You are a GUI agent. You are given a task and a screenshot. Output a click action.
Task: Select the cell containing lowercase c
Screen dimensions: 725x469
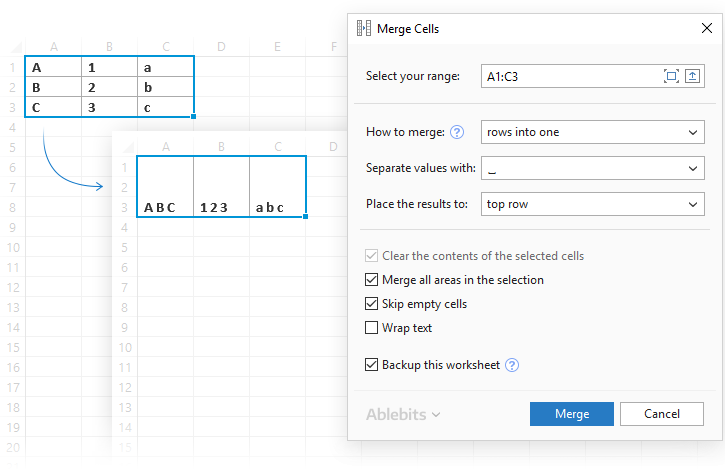pyautogui.click(x=165, y=107)
